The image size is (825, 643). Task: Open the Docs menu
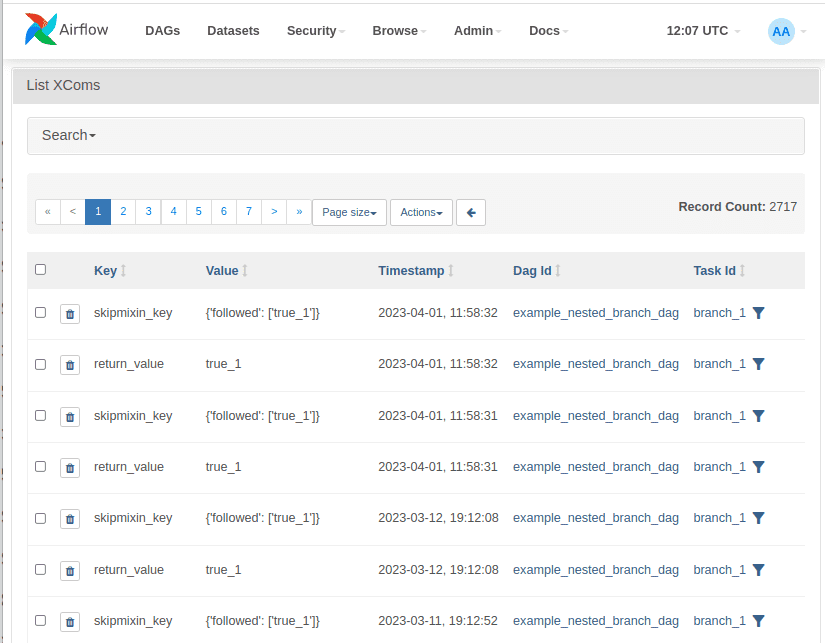(x=549, y=31)
